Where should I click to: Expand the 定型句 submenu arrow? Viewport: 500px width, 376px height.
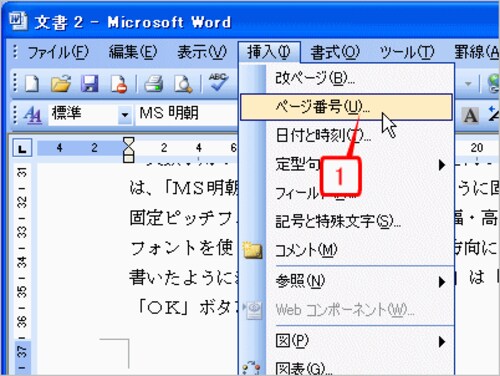point(442,164)
